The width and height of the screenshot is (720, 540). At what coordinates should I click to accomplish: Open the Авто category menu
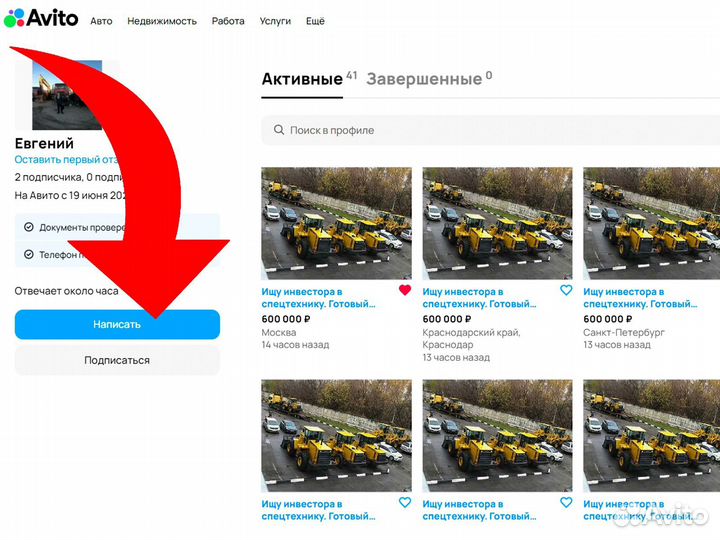(101, 21)
